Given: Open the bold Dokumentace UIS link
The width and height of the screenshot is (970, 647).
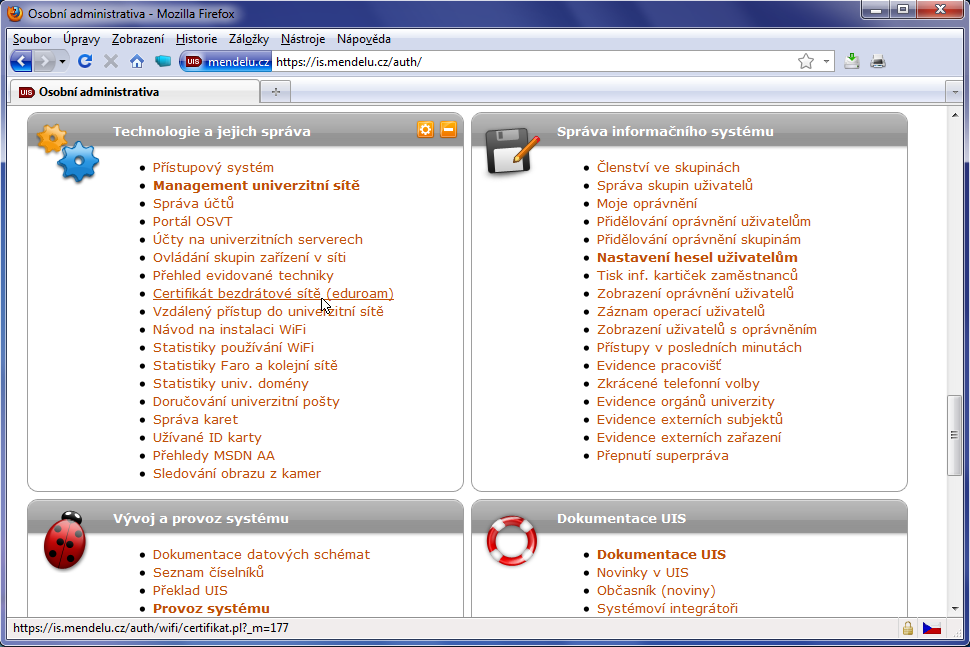Looking at the screenshot, I should coord(661,555).
